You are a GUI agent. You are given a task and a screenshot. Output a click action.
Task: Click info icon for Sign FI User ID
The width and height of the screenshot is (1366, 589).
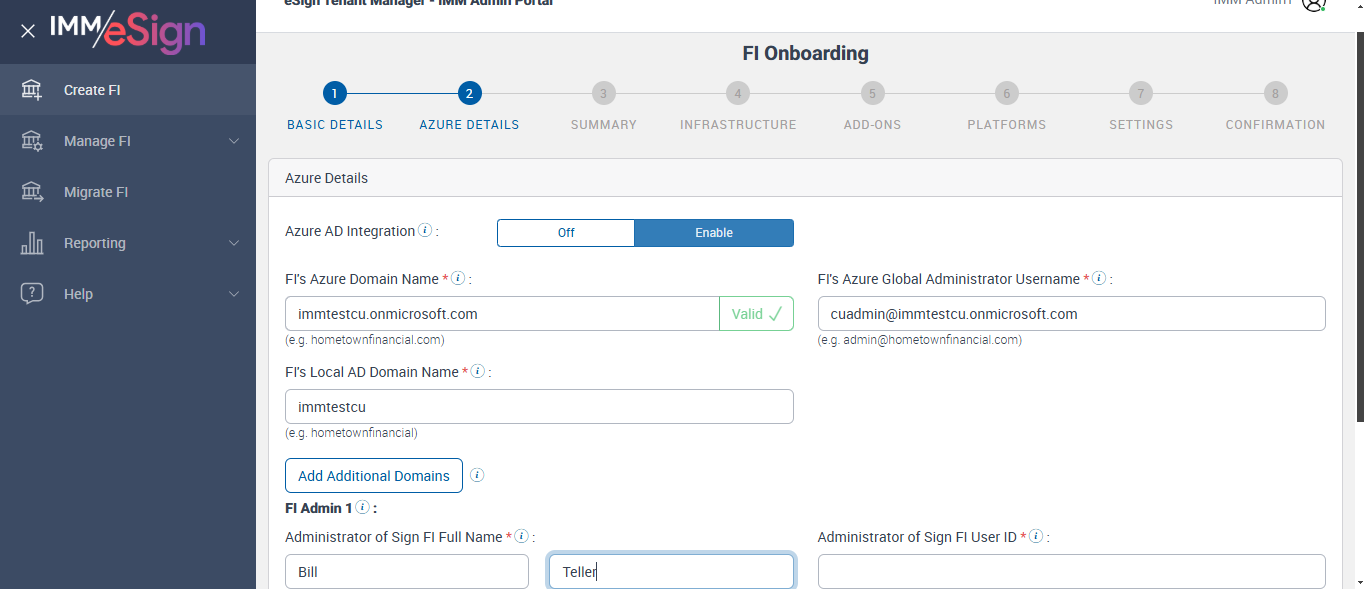[x=1036, y=537]
